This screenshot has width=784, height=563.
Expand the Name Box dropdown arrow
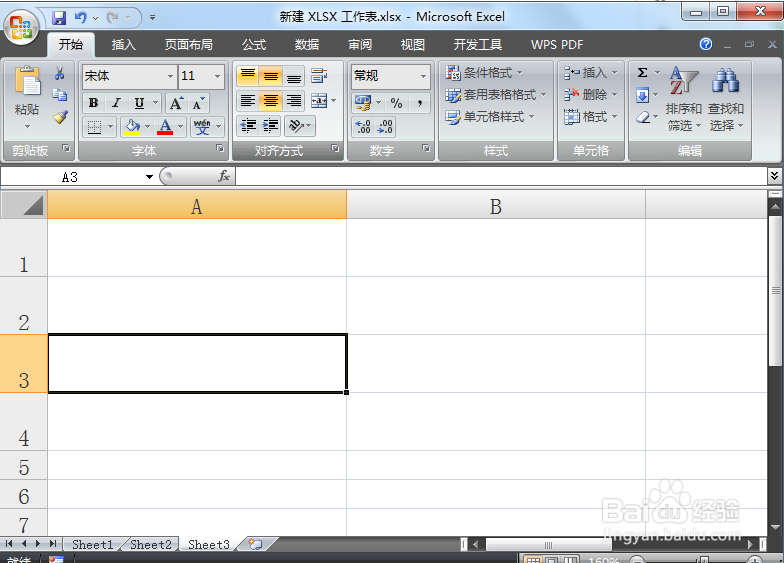[149, 176]
